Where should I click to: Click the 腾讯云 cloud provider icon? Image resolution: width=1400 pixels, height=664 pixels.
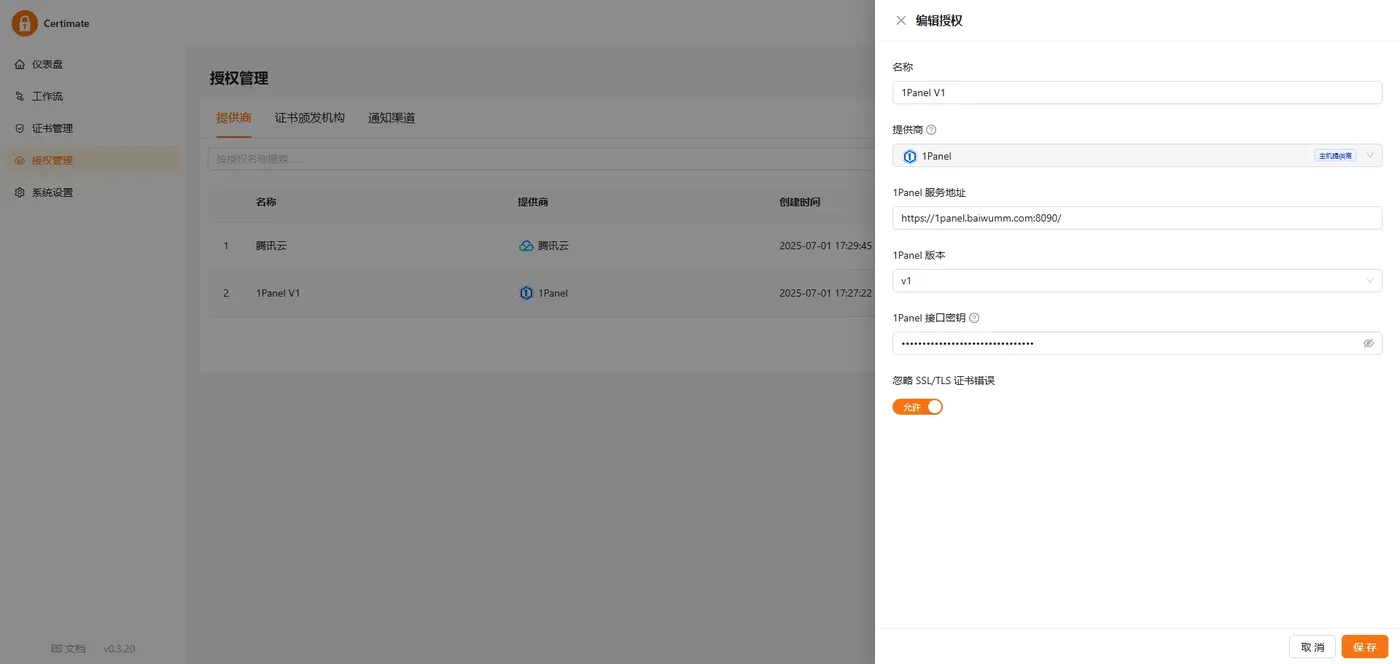click(x=526, y=245)
